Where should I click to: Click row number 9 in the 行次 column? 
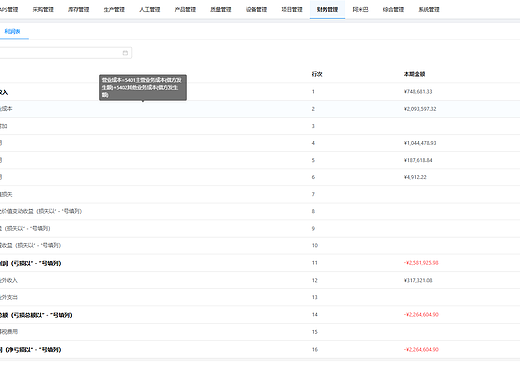[x=313, y=229]
